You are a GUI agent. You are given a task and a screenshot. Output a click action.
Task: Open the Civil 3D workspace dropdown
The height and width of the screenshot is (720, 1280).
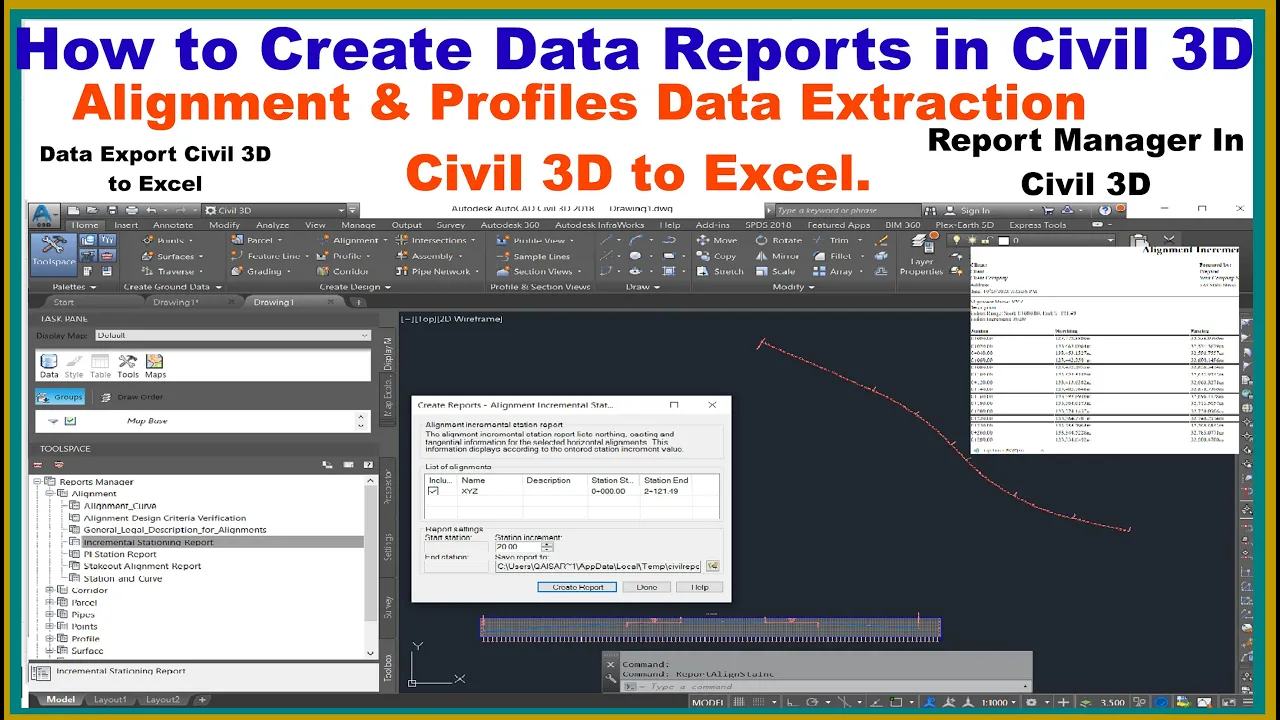(275, 210)
